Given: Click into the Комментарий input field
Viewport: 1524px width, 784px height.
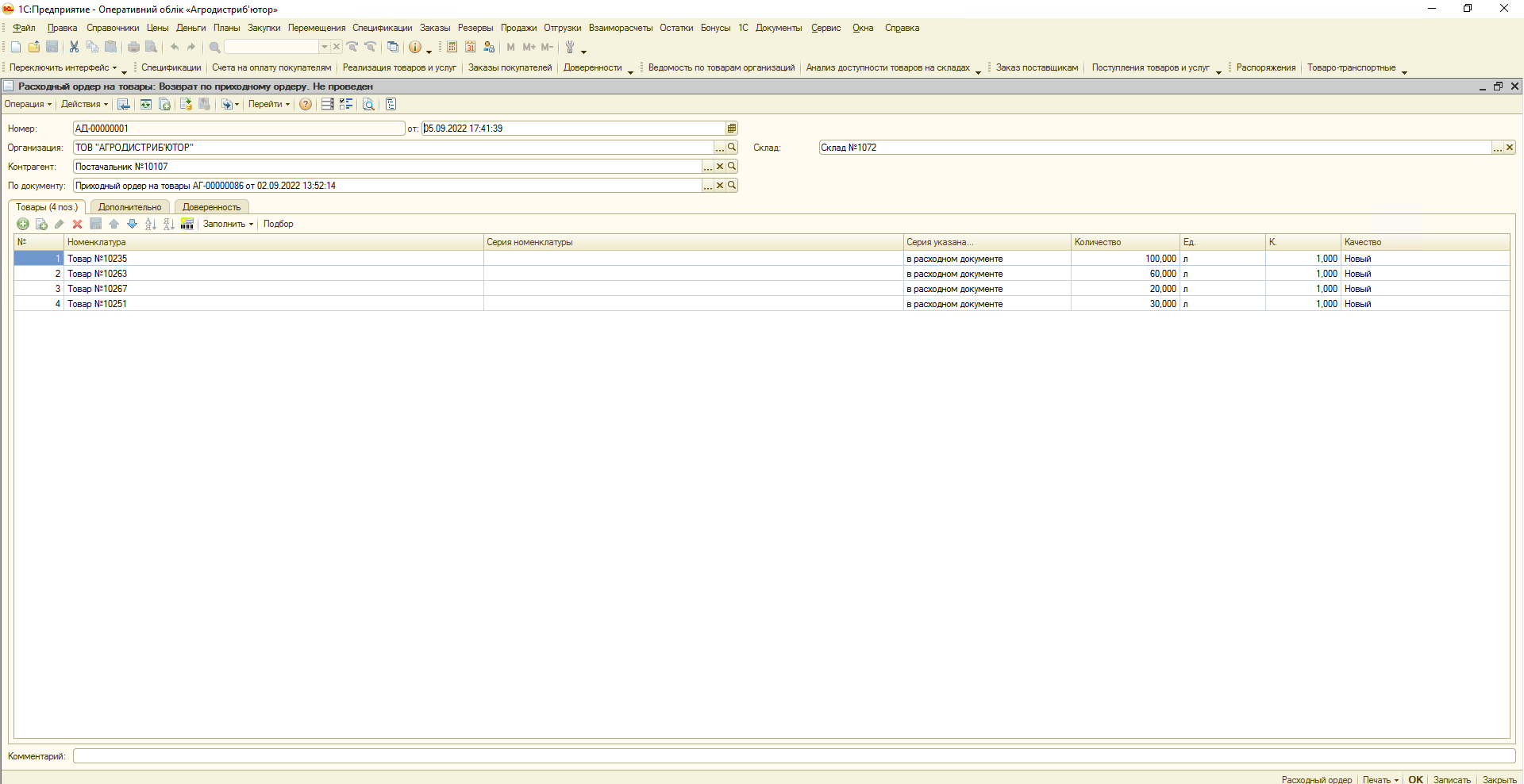Looking at the screenshot, I should pos(794,756).
